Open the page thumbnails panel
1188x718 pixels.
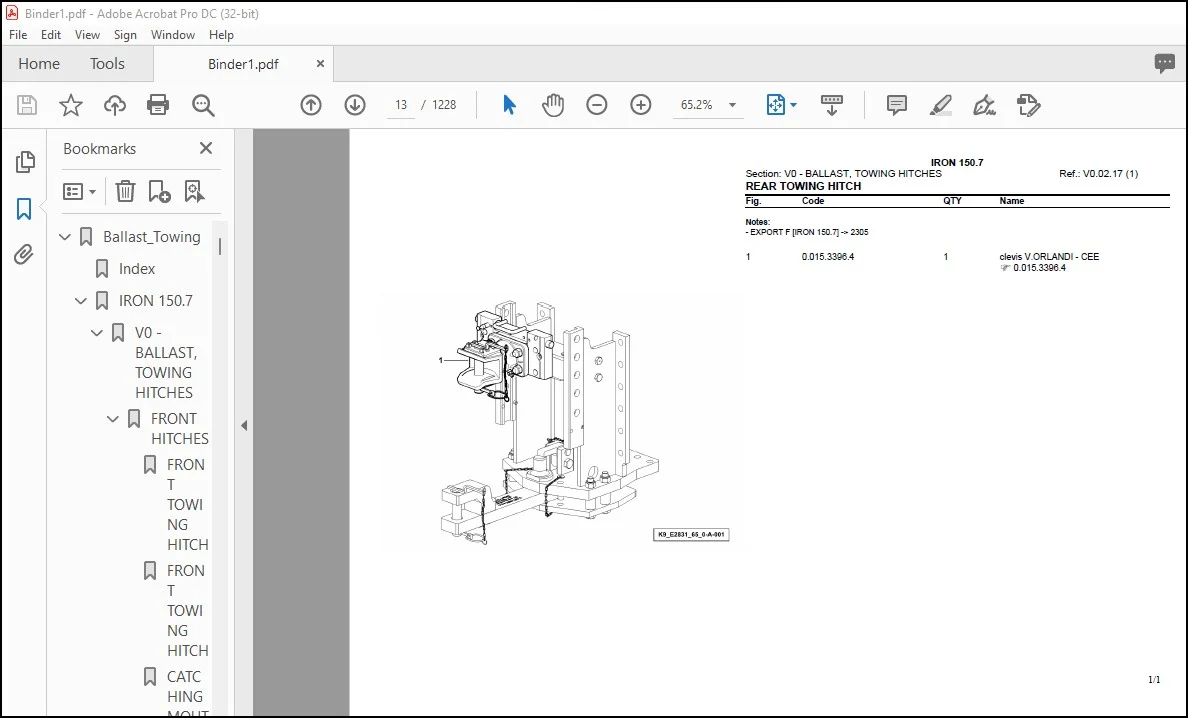click(25, 161)
